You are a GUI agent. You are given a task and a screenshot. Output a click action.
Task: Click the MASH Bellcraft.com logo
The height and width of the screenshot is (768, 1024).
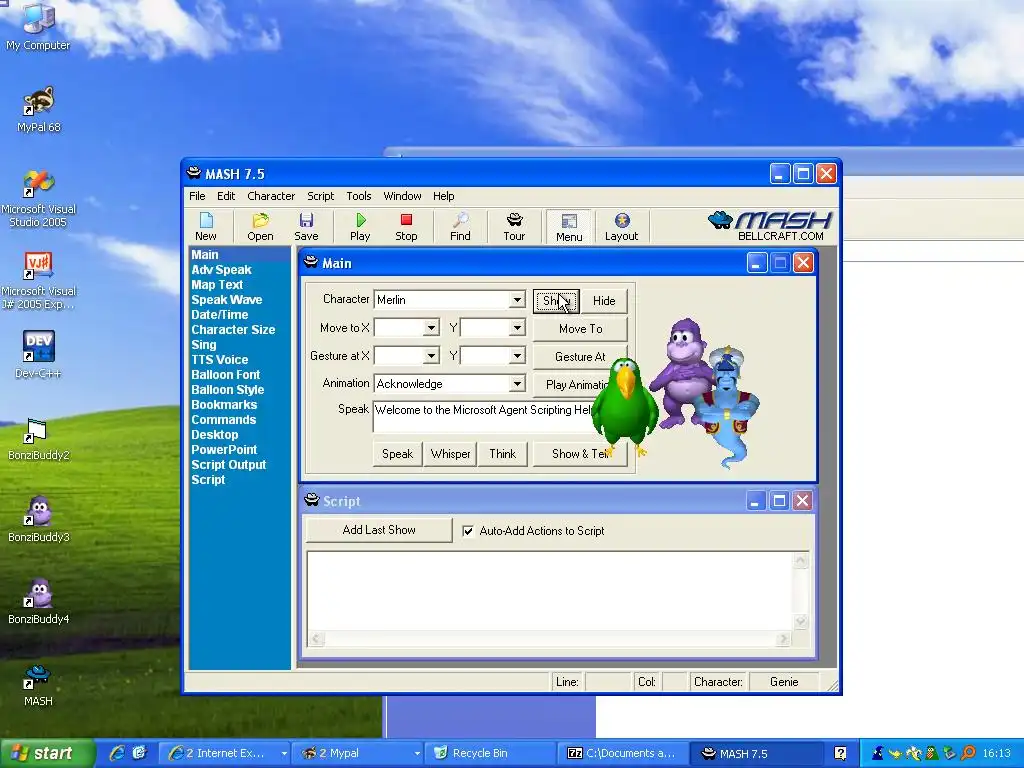click(769, 226)
